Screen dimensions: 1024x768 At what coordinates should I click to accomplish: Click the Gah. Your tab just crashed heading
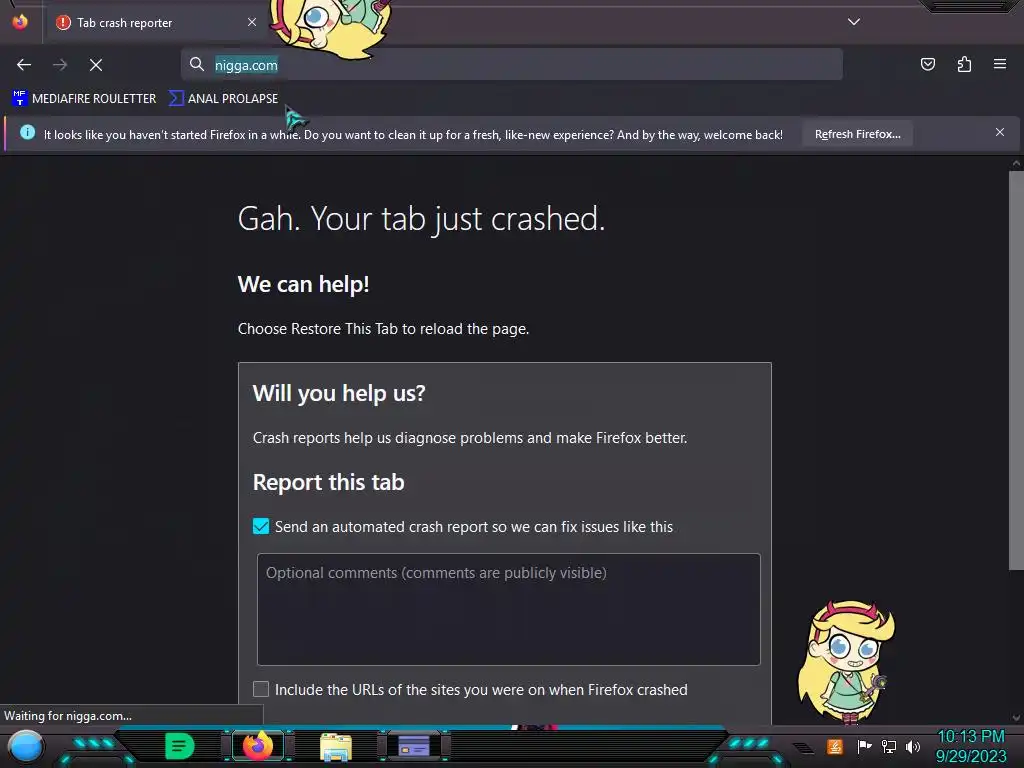[421, 218]
